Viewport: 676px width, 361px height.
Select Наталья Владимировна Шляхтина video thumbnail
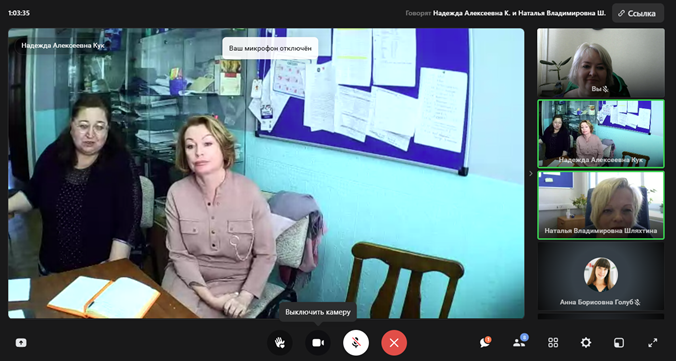click(601, 205)
